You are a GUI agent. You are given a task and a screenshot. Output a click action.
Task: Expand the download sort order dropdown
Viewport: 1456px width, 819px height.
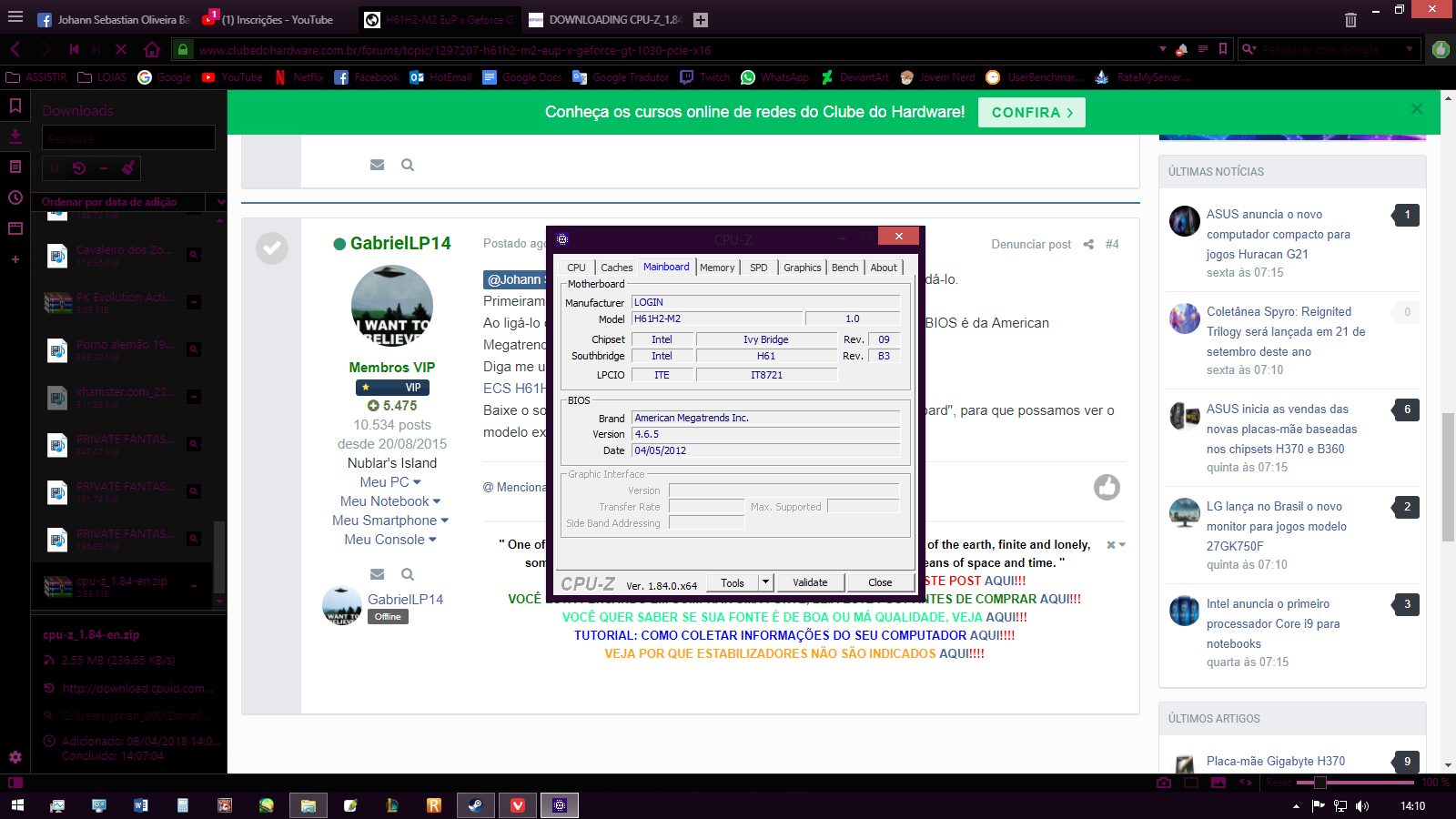coord(220,202)
